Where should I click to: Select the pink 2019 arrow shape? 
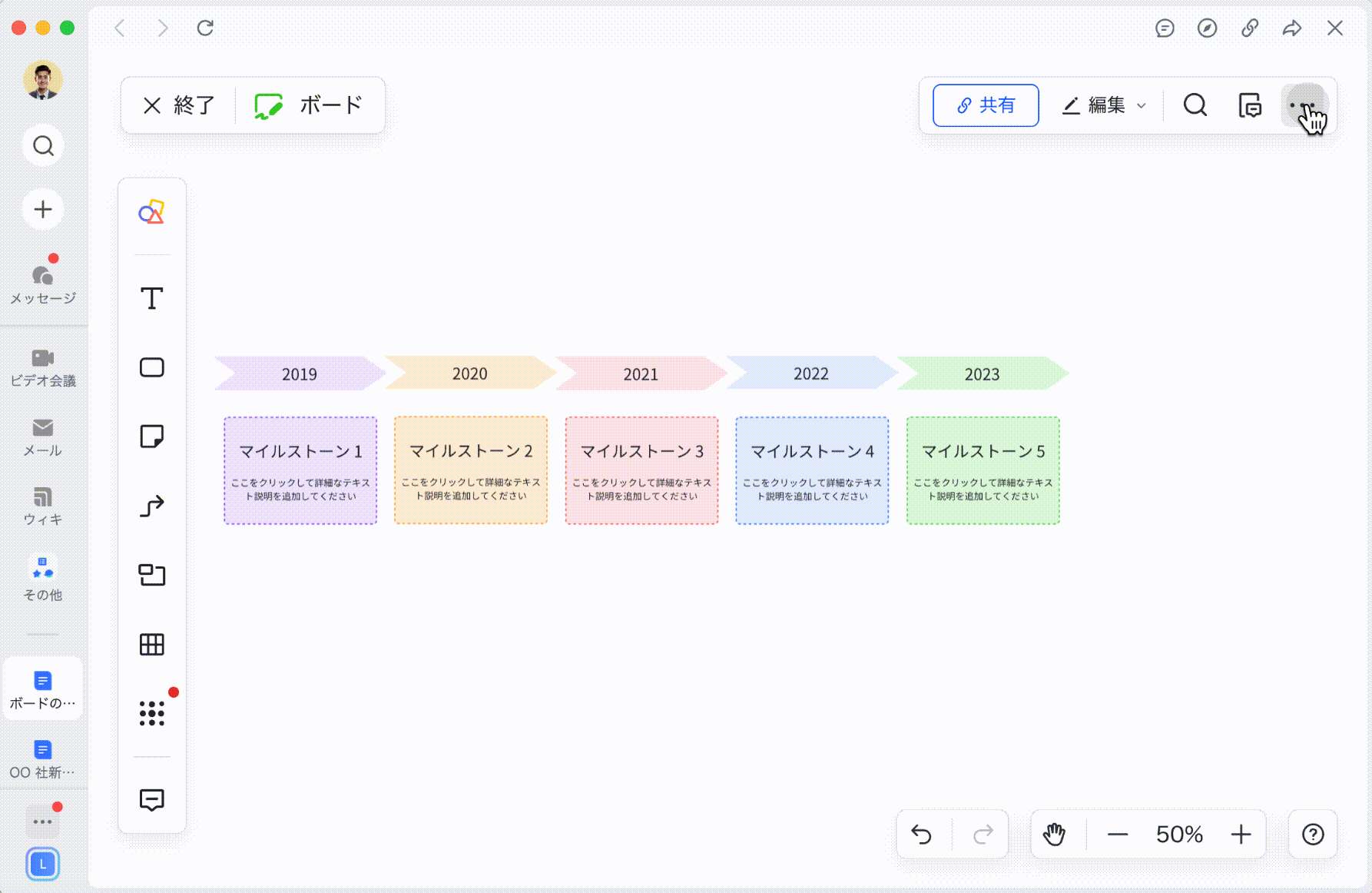tap(299, 373)
